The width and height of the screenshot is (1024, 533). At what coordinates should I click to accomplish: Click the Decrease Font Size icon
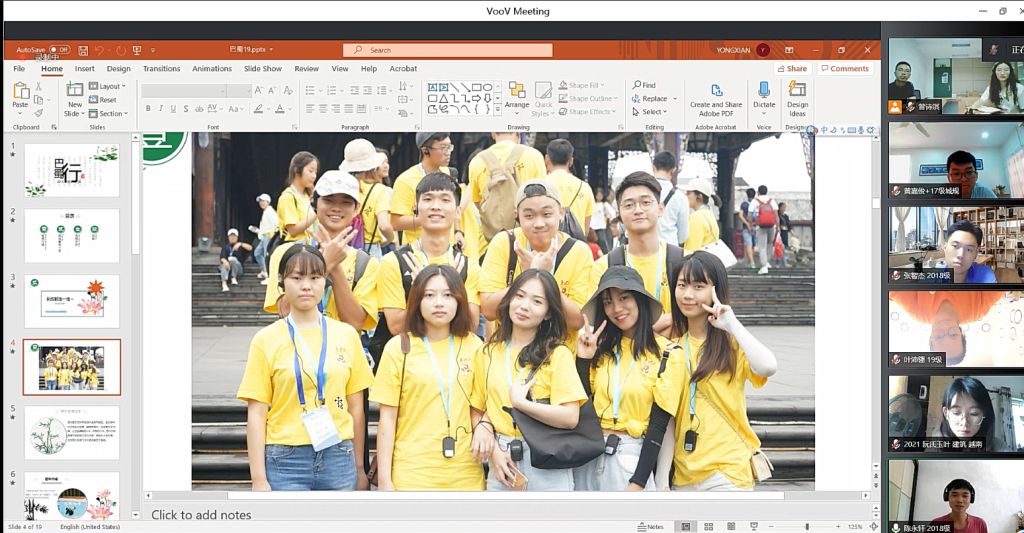click(272, 90)
